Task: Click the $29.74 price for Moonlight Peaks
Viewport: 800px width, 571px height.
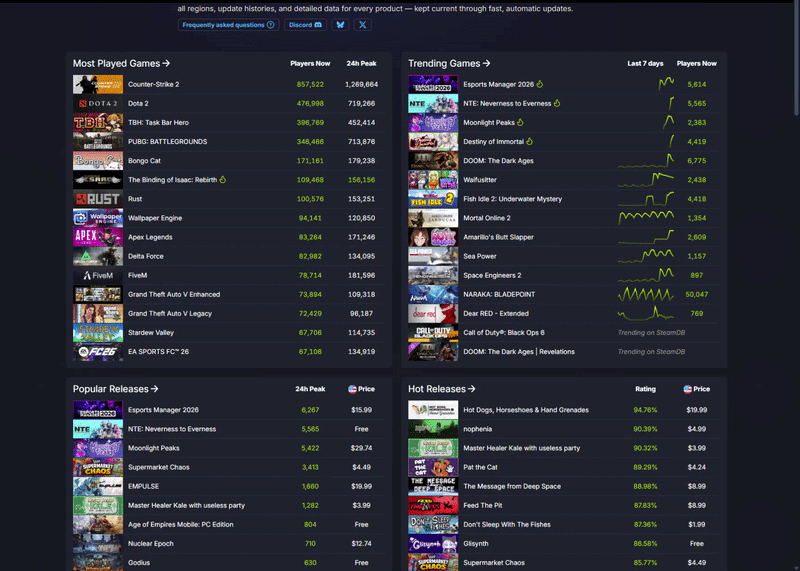Action: 361,448
